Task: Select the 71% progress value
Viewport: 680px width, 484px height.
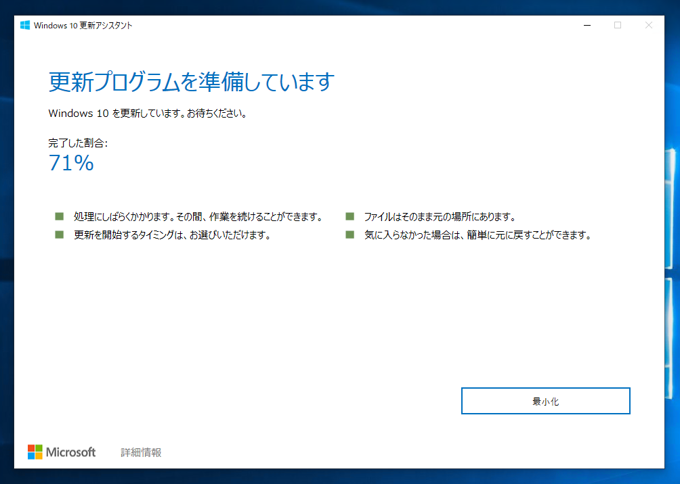Action: click(71, 163)
